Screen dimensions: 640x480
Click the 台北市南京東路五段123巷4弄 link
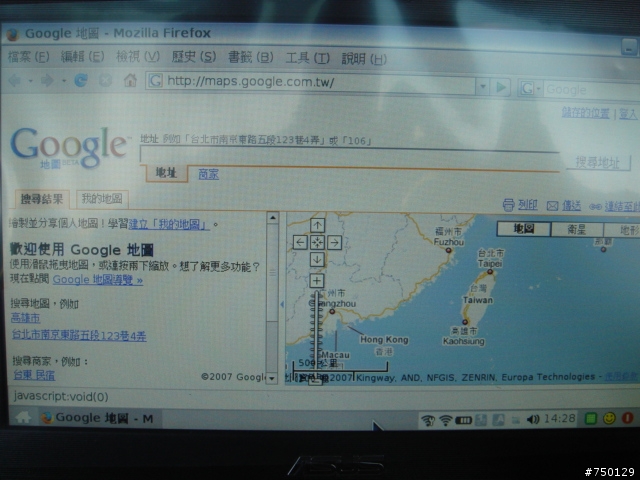pyautogui.click(x=79, y=336)
